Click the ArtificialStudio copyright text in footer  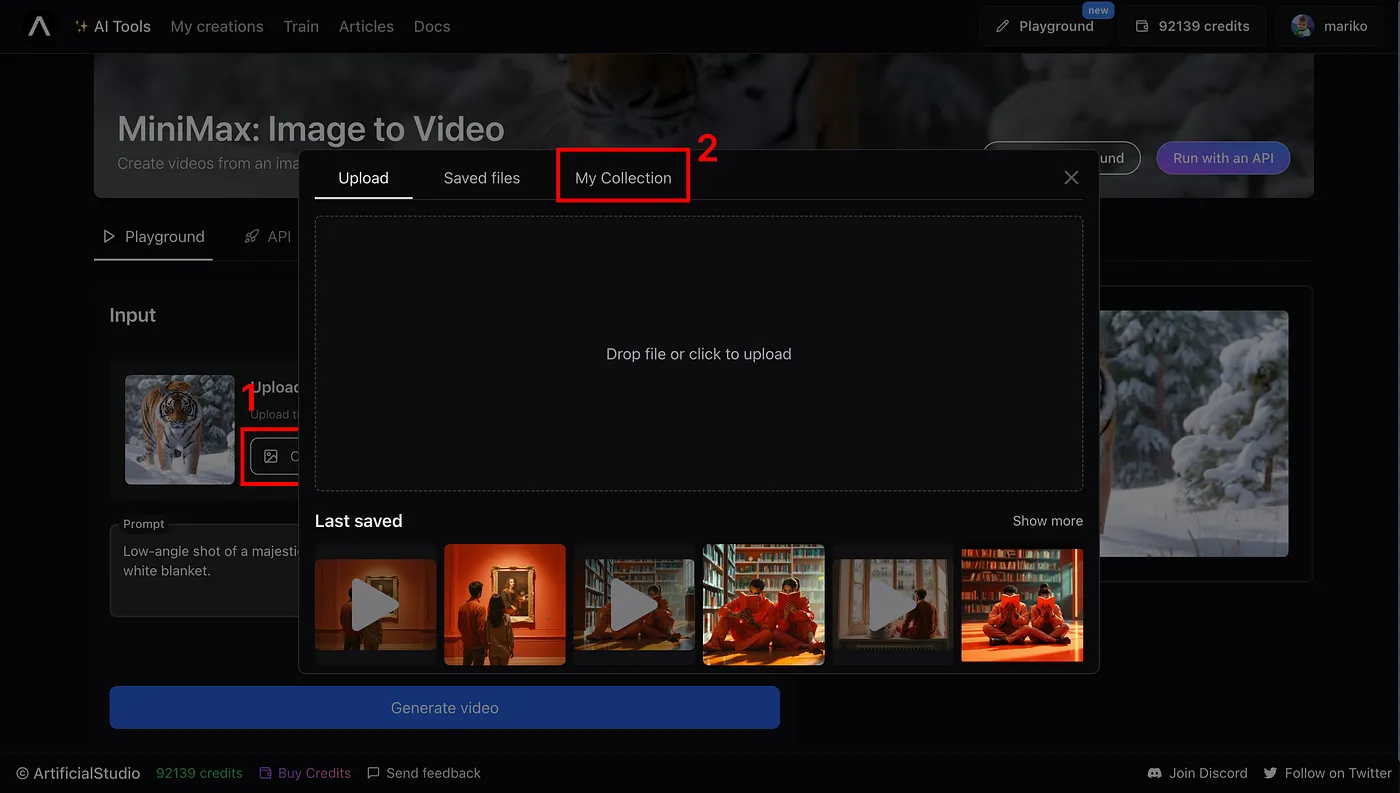click(x=78, y=773)
